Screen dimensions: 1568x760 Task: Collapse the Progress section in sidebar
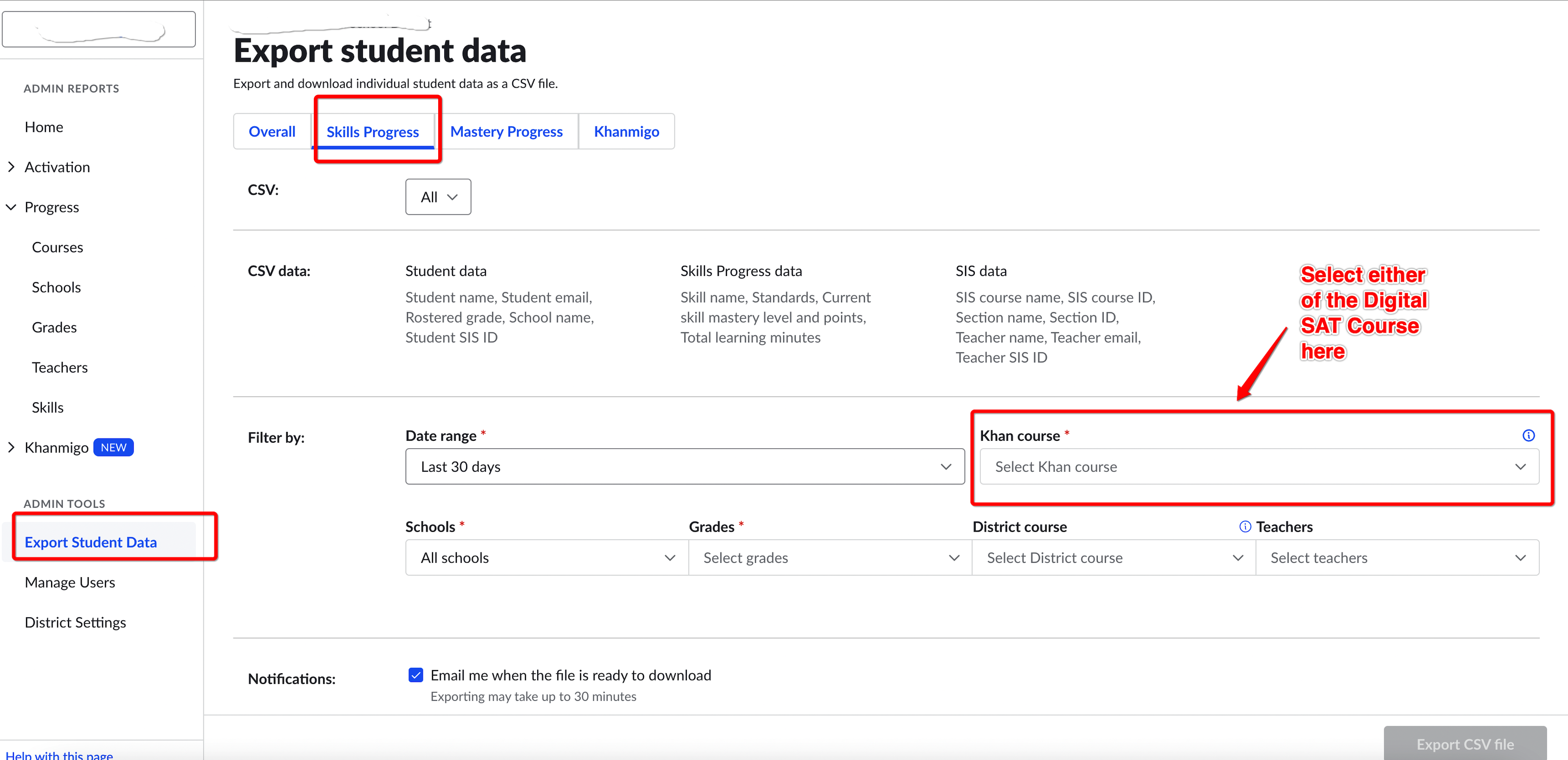point(11,207)
